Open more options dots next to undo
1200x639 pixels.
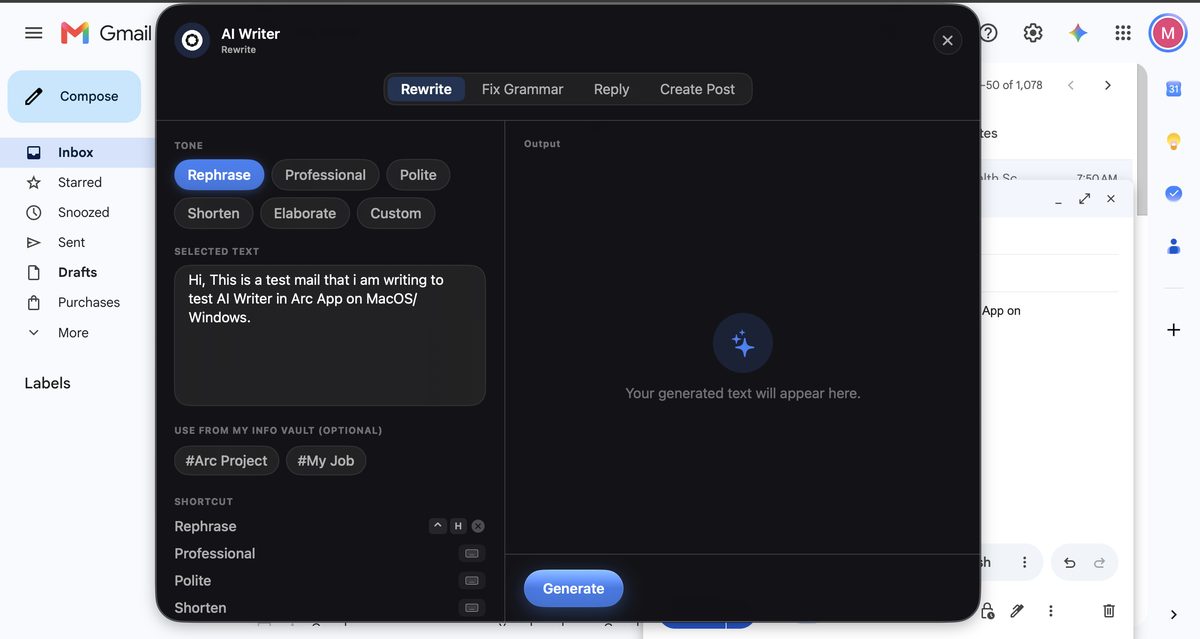click(x=1024, y=563)
